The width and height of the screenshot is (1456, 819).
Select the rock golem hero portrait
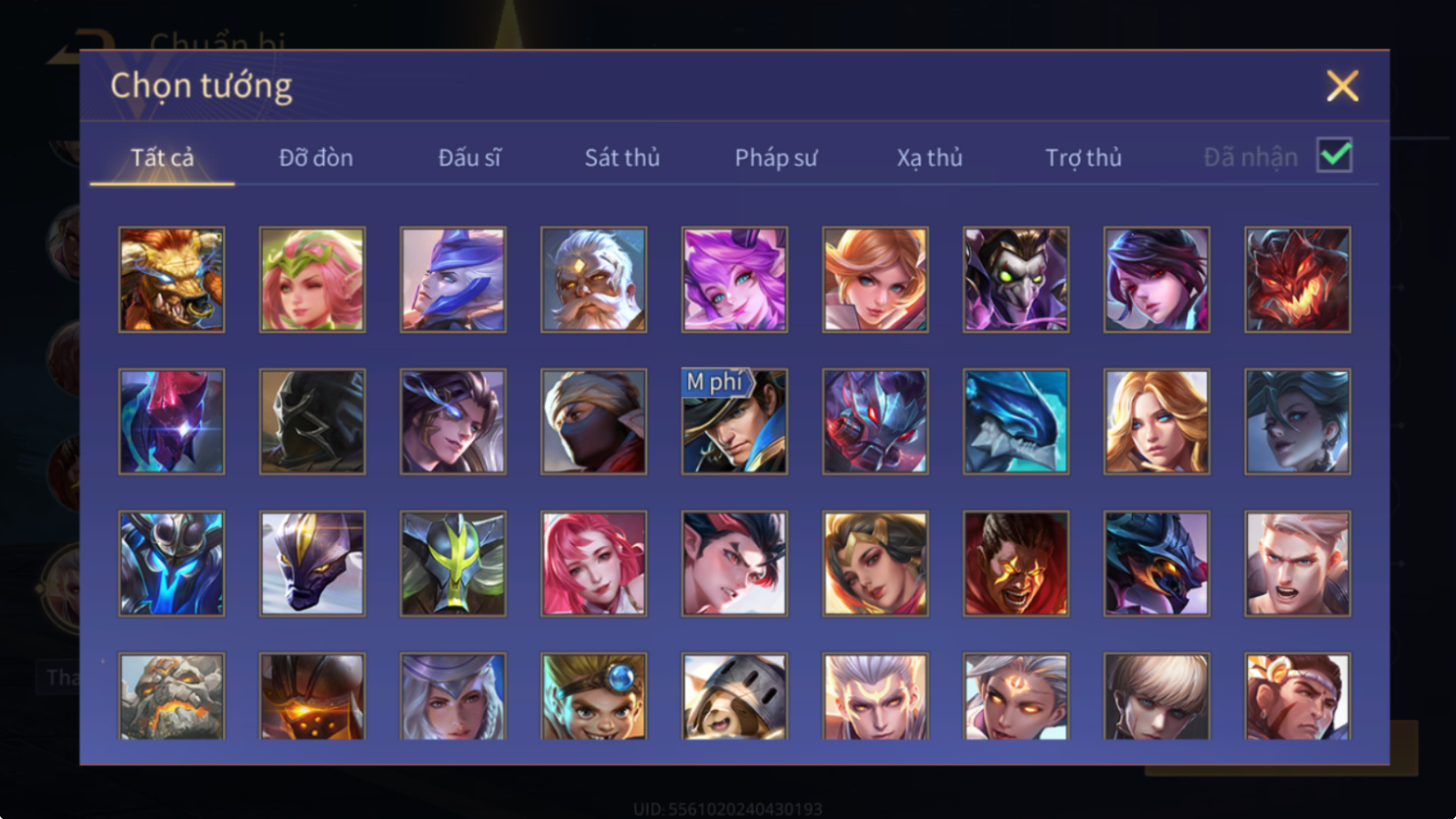tap(172, 696)
